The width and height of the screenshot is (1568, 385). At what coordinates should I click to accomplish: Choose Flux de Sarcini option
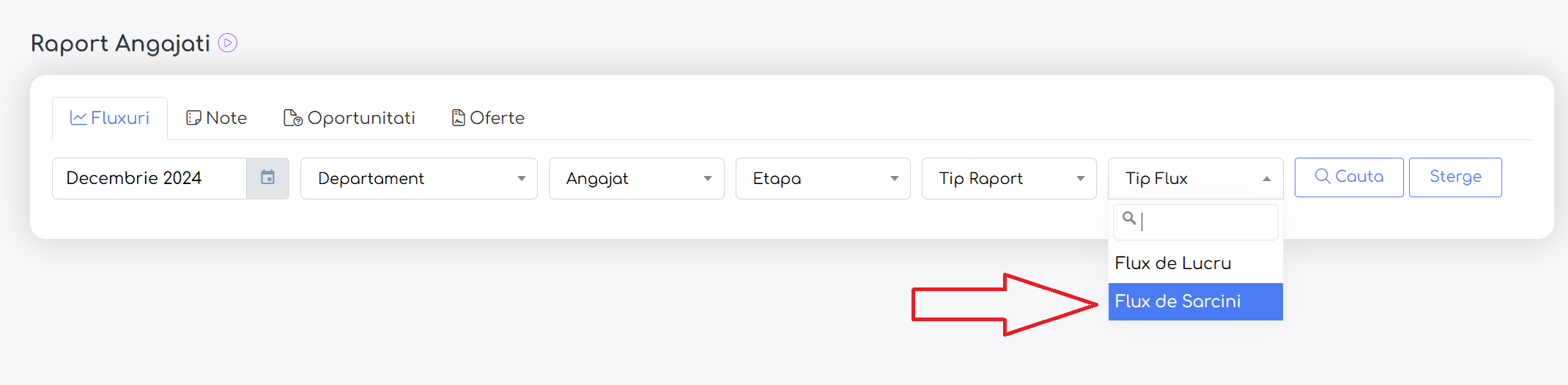coord(1196,301)
